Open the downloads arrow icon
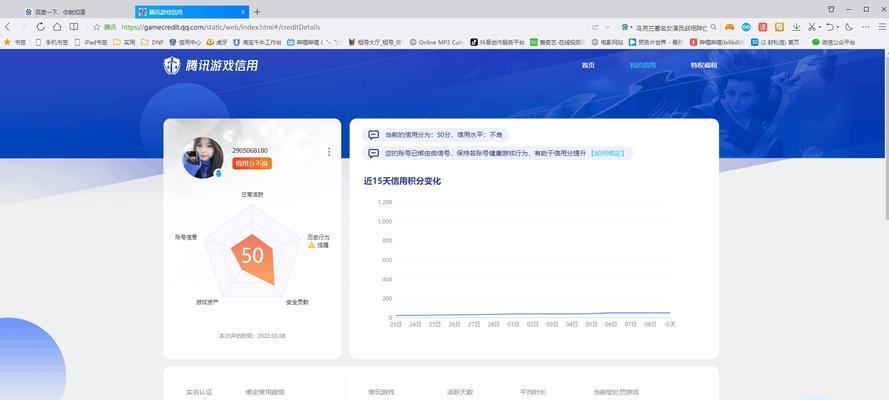The width and height of the screenshot is (889, 400). (797, 27)
